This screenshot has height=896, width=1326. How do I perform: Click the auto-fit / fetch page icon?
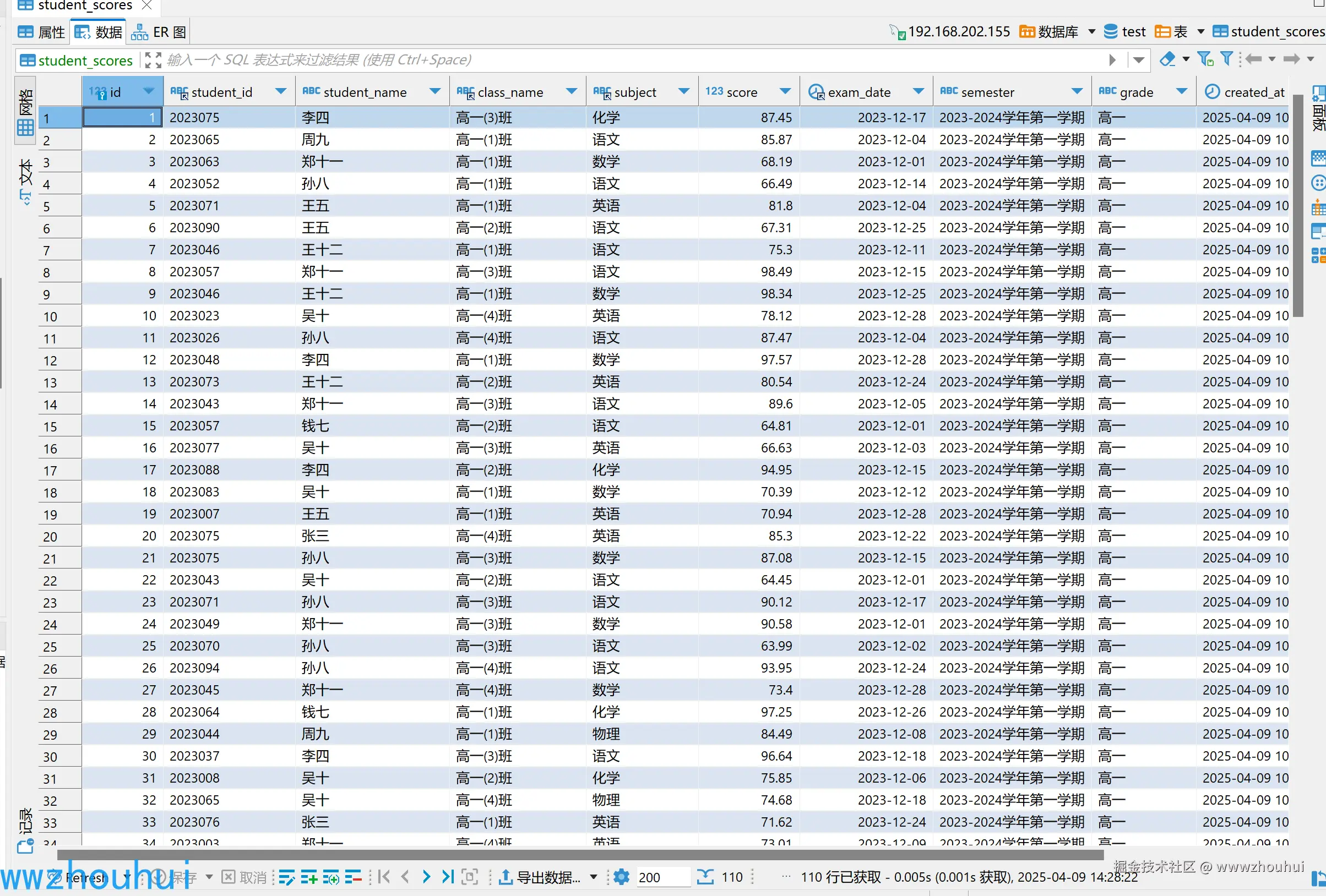pyautogui.click(x=470, y=877)
